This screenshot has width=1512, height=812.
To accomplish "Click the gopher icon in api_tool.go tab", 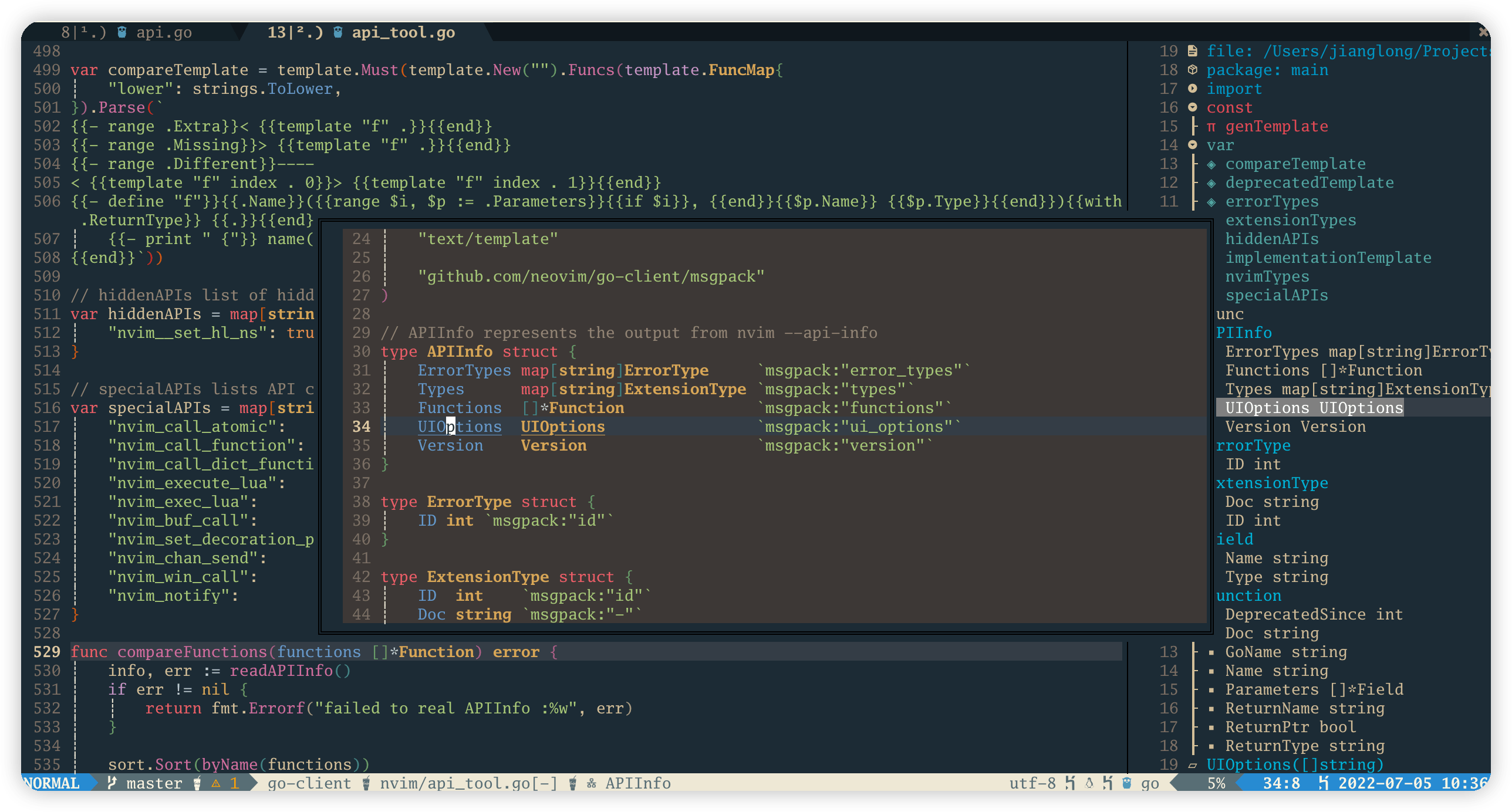I will (338, 32).
